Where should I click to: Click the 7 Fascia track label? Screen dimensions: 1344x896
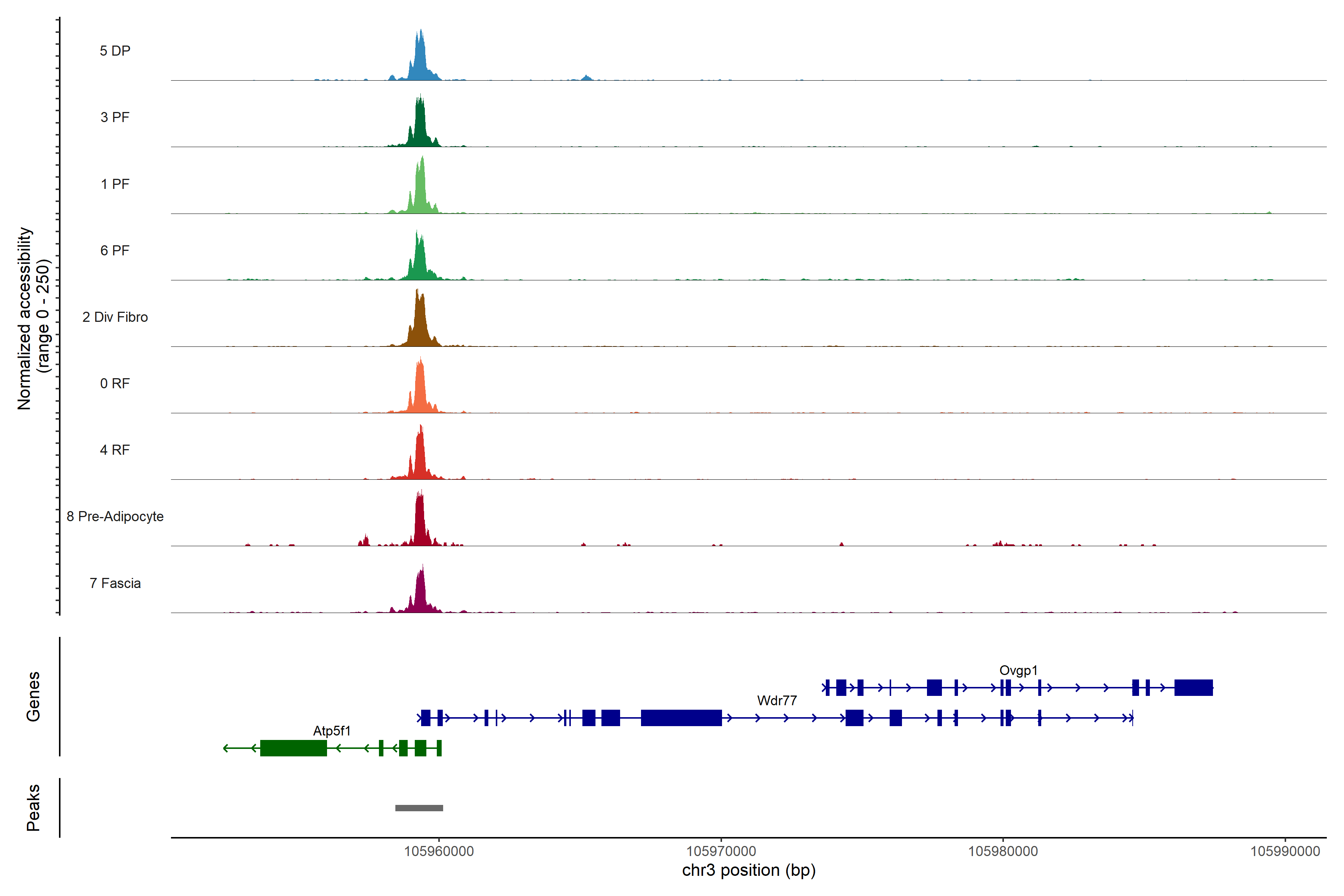pos(115,584)
